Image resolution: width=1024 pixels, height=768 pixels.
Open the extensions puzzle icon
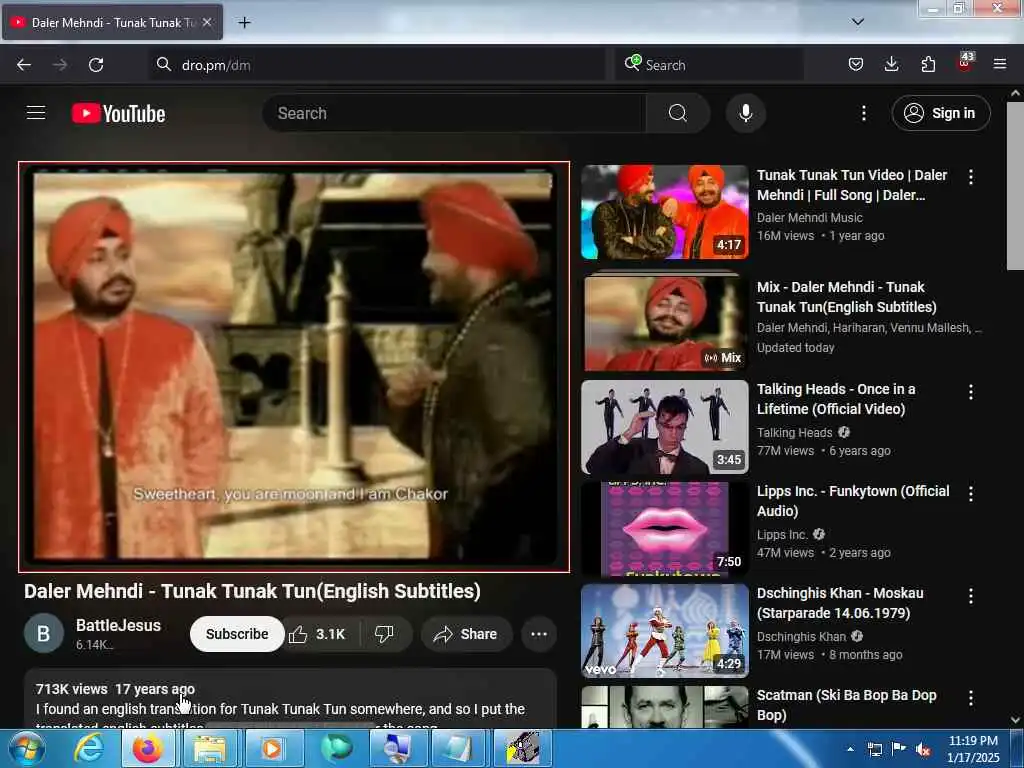pyautogui.click(x=928, y=65)
